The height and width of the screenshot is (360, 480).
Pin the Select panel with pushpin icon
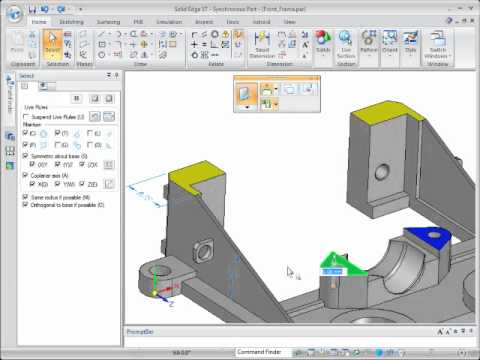click(116, 76)
